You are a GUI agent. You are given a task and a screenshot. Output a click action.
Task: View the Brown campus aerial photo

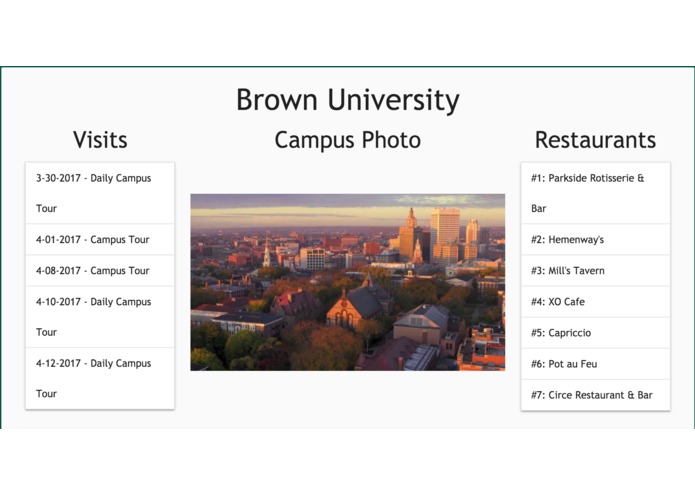[x=348, y=282]
